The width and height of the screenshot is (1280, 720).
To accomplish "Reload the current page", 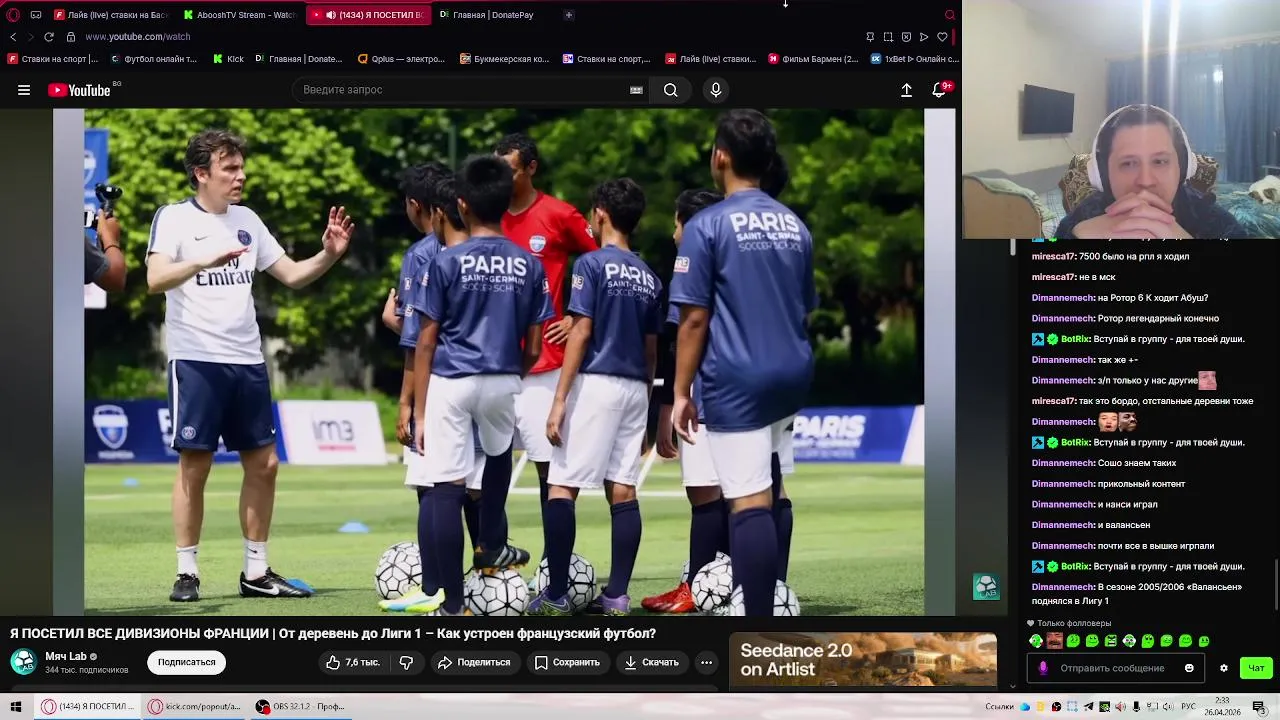I will coord(48,37).
